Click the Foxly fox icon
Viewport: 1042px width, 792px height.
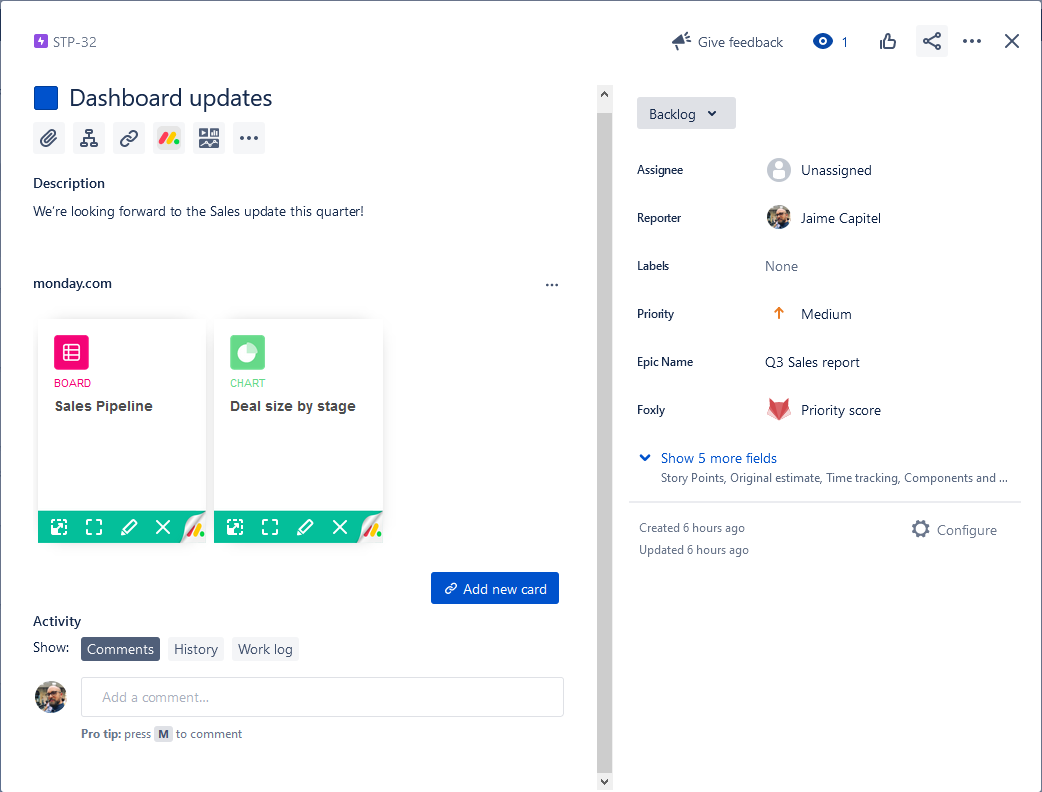[x=779, y=410]
